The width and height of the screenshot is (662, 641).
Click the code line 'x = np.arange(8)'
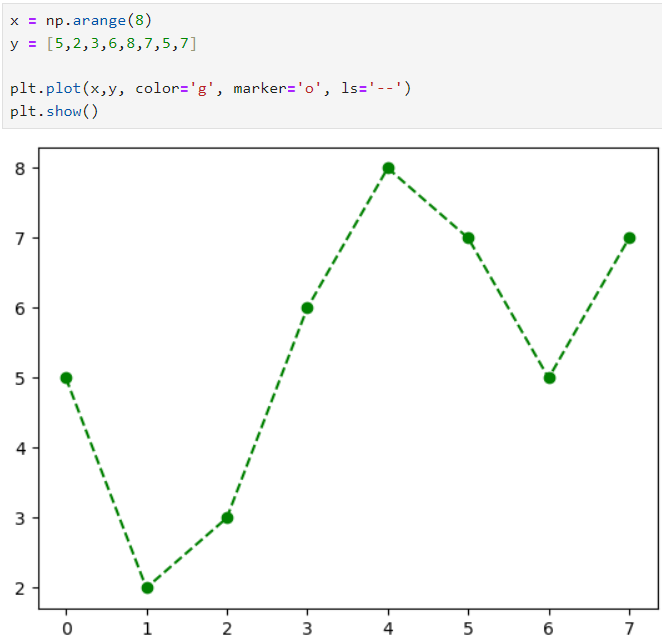point(81,20)
